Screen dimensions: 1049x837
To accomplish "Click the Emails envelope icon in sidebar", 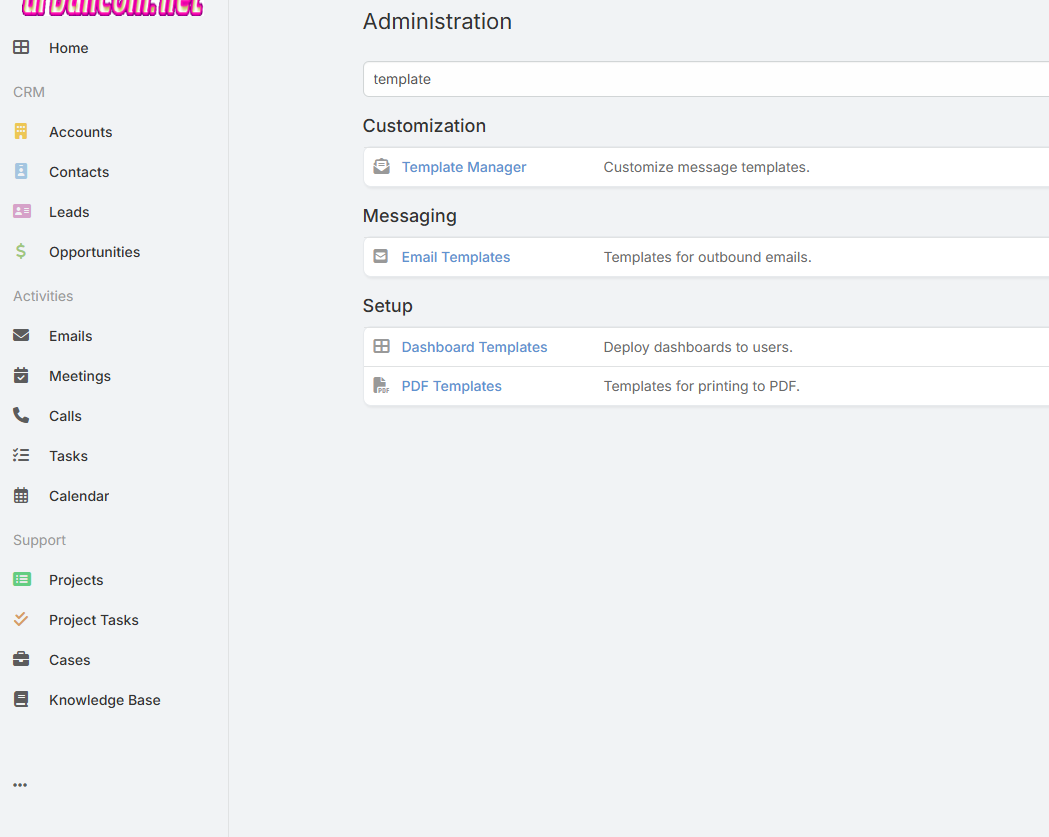I will point(21,336).
